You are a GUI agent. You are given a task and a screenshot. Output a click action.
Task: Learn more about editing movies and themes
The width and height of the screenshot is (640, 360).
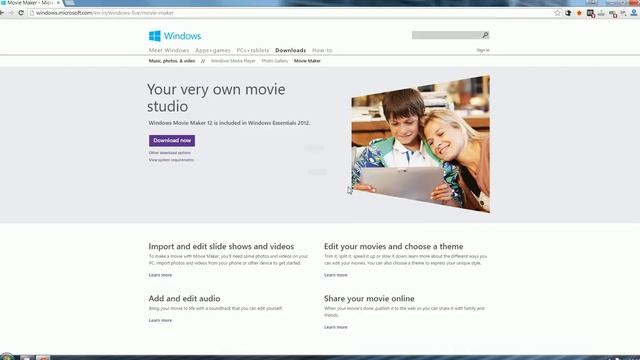tap(336, 275)
